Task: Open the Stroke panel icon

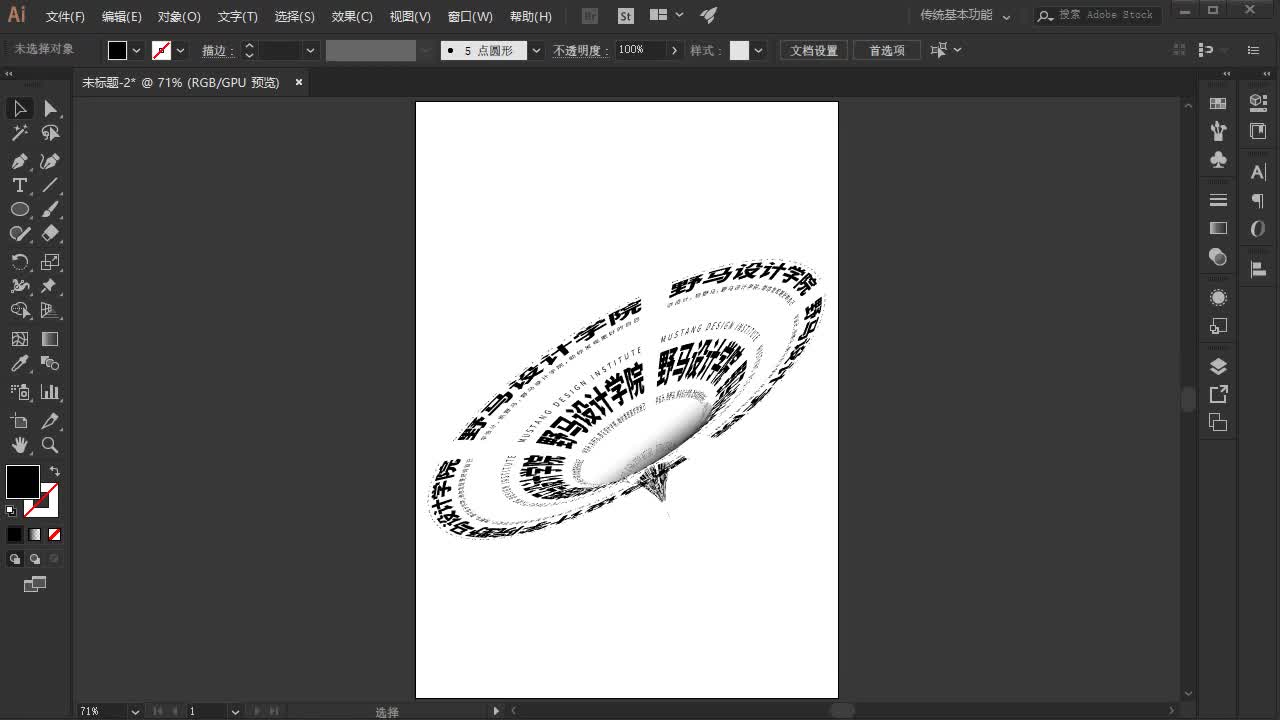Action: click(x=1218, y=200)
